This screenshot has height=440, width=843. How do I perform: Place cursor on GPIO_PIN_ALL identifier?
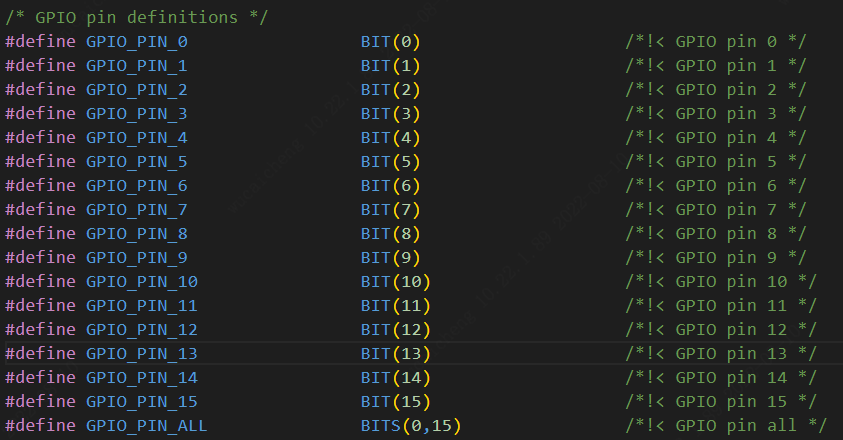point(146,426)
